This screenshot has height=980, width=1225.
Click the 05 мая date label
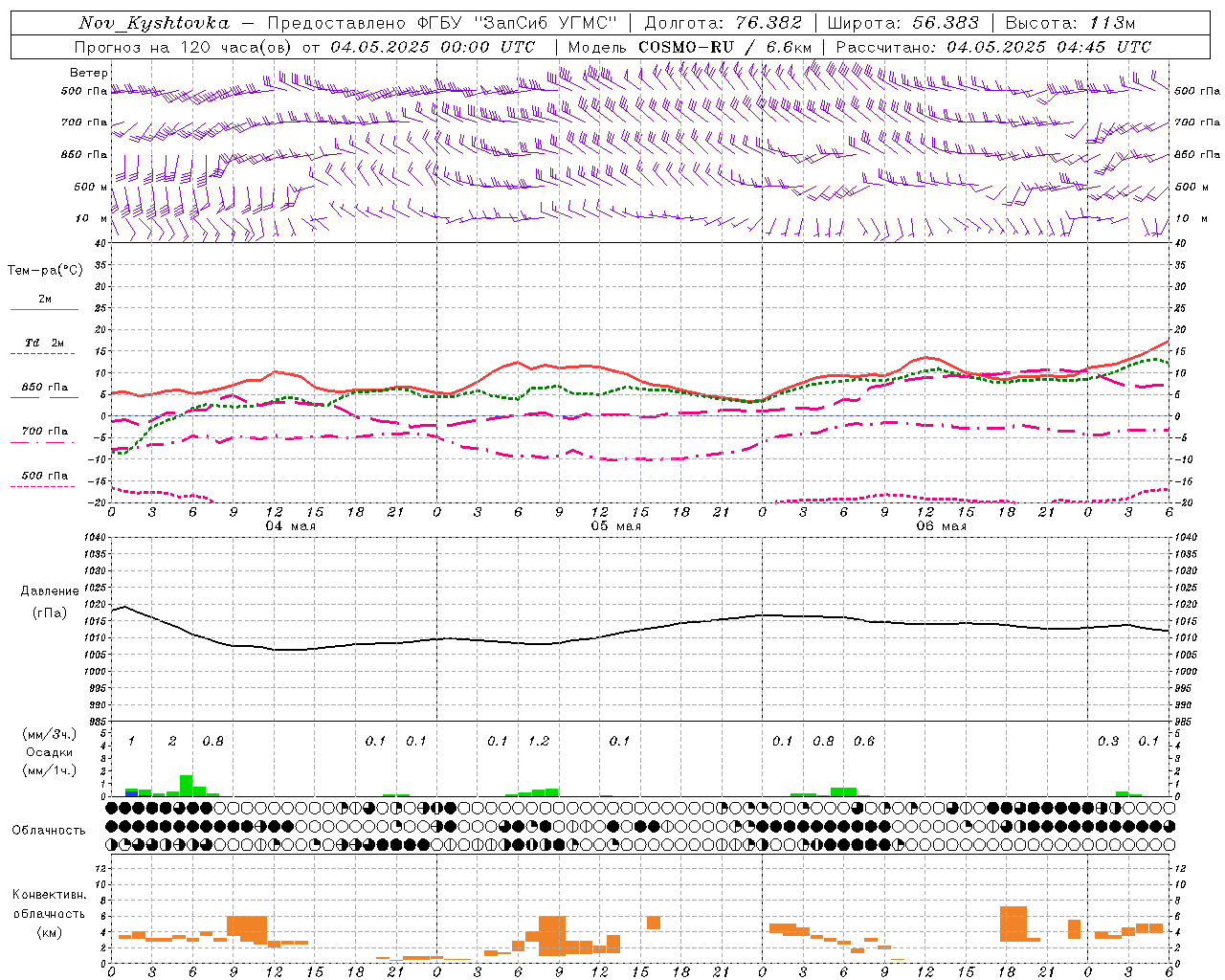[x=616, y=526]
